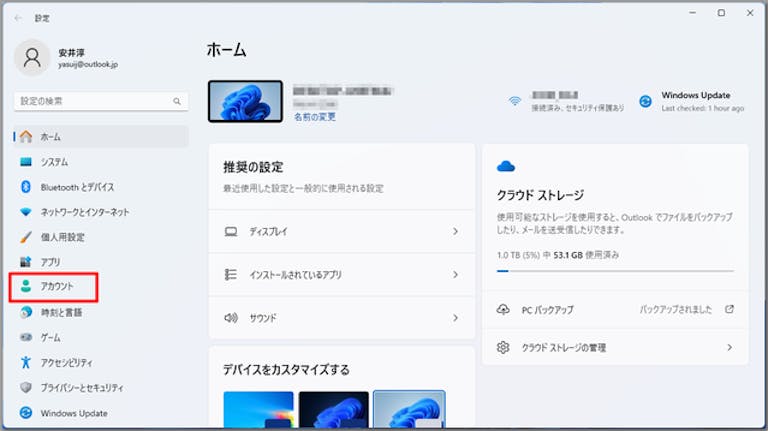The width and height of the screenshot is (768, 431).
Task: Click the アカウント person icon
Action: pos(26,287)
